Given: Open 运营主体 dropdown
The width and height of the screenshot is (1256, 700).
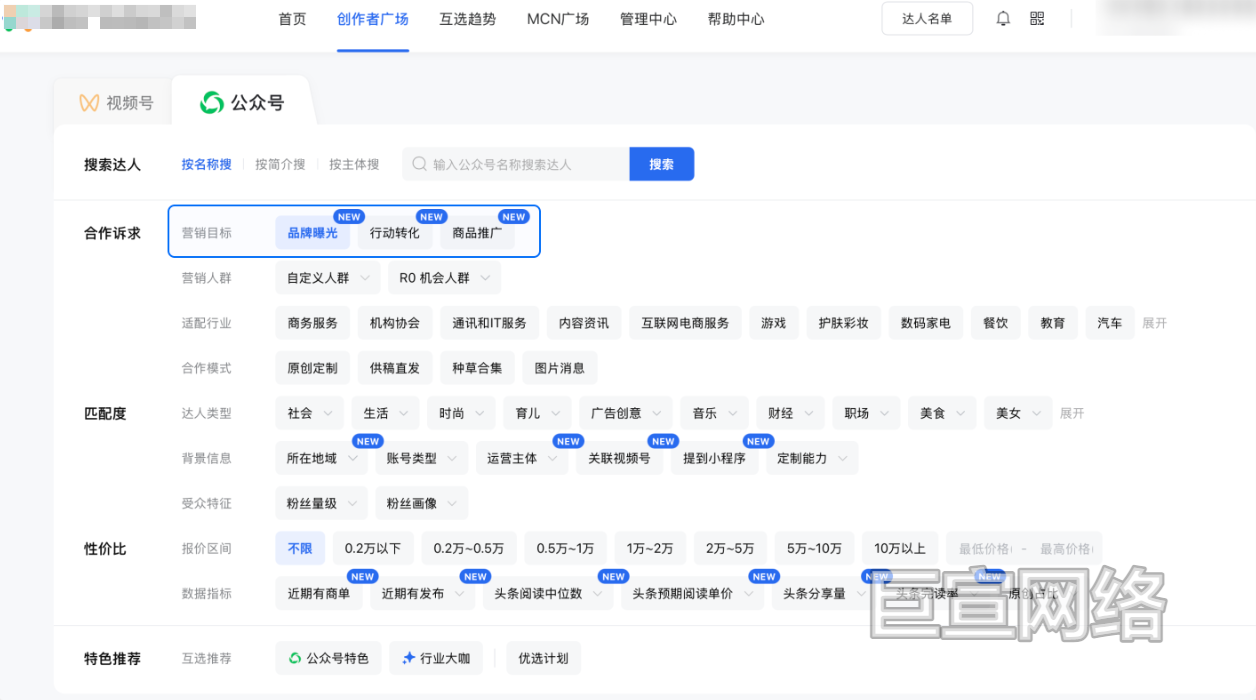Looking at the screenshot, I should click(522, 458).
